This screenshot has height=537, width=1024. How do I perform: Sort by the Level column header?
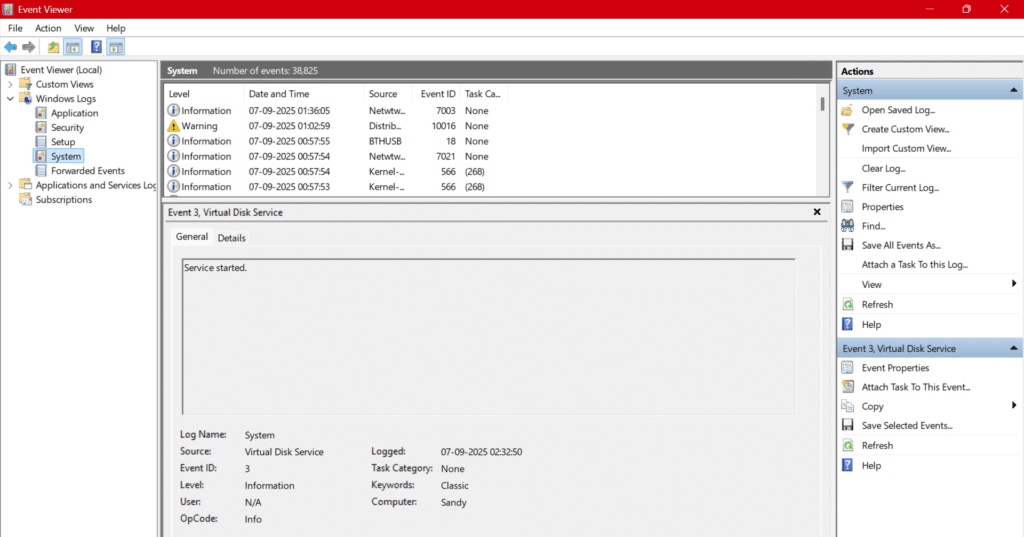pos(204,93)
